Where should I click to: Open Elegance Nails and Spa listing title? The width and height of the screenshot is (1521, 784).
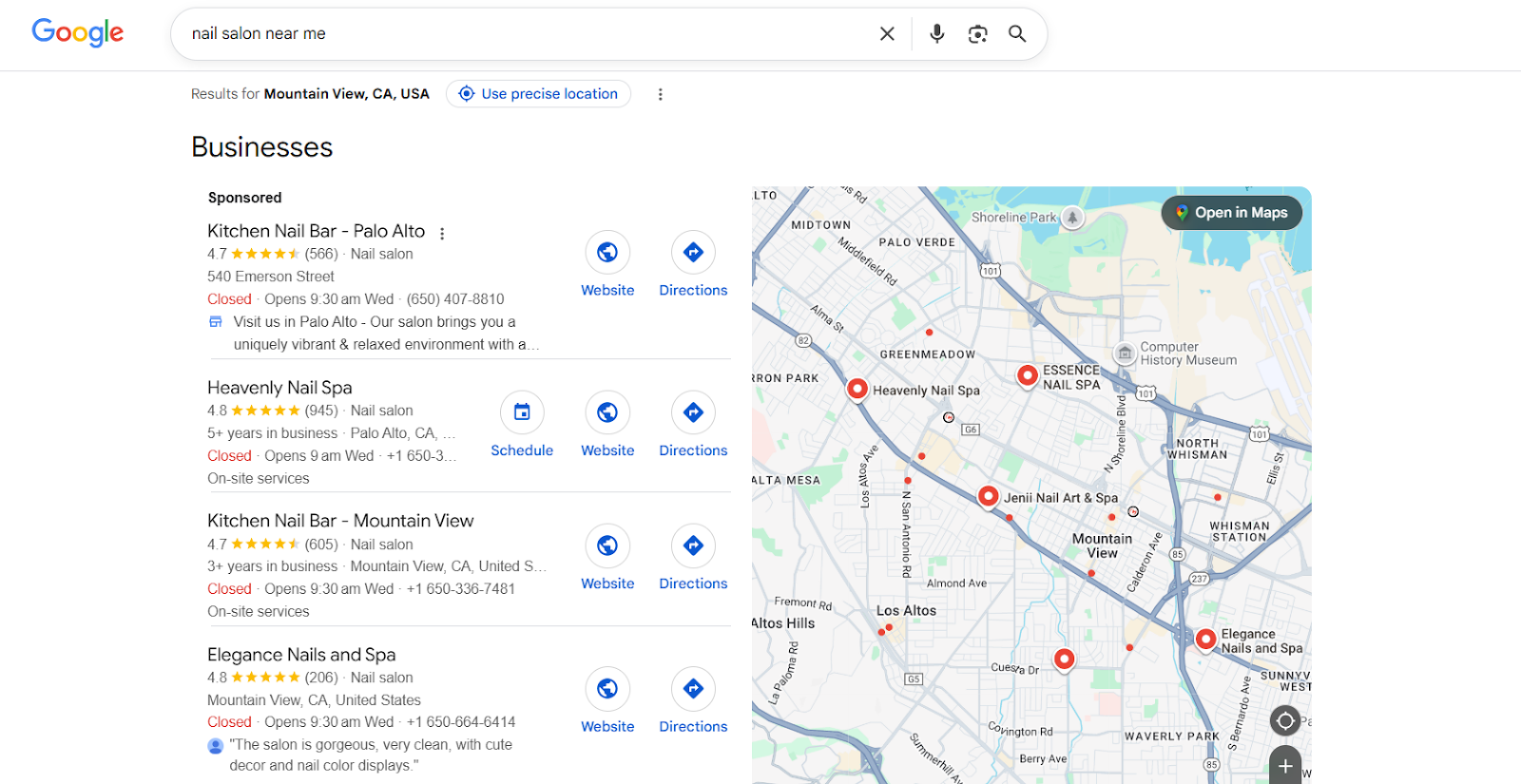point(301,655)
